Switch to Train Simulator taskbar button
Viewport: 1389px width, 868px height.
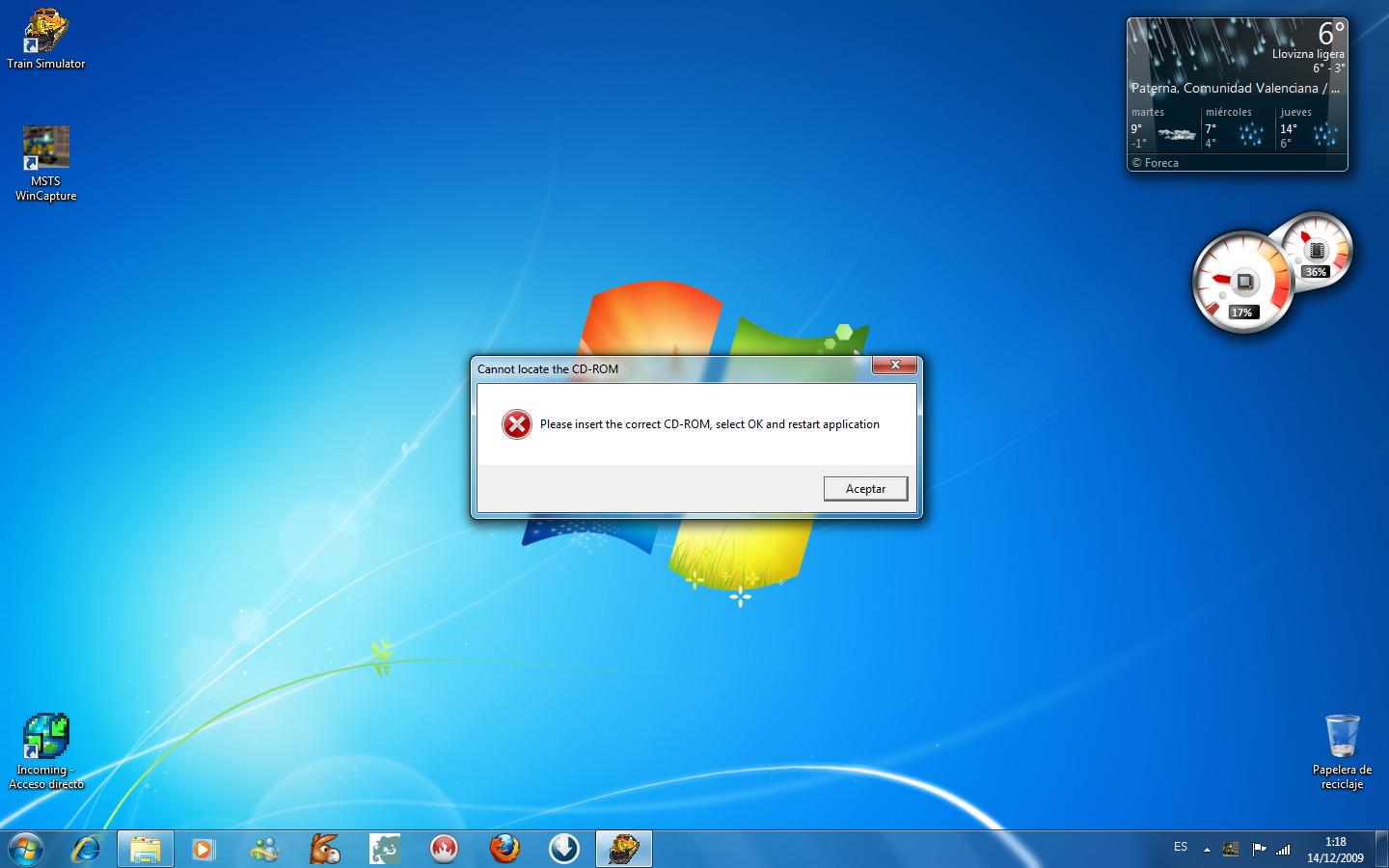pyautogui.click(x=624, y=849)
